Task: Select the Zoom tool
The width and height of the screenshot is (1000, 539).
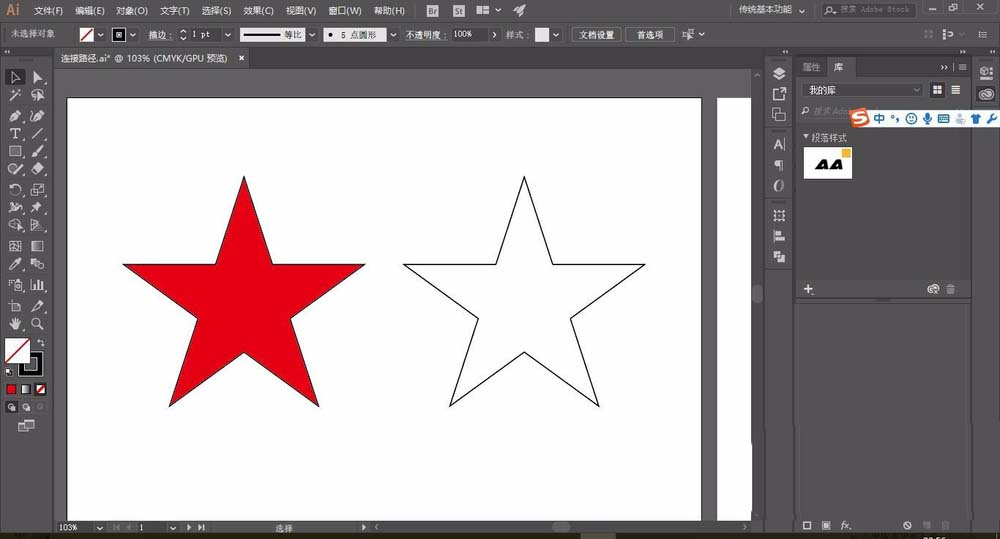Action: 38,324
